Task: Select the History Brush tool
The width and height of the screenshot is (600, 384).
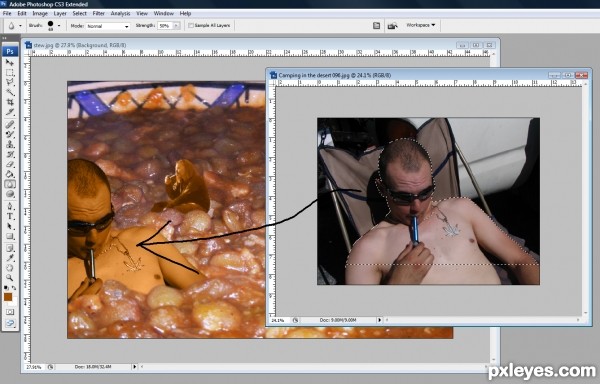Action: click(10, 154)
